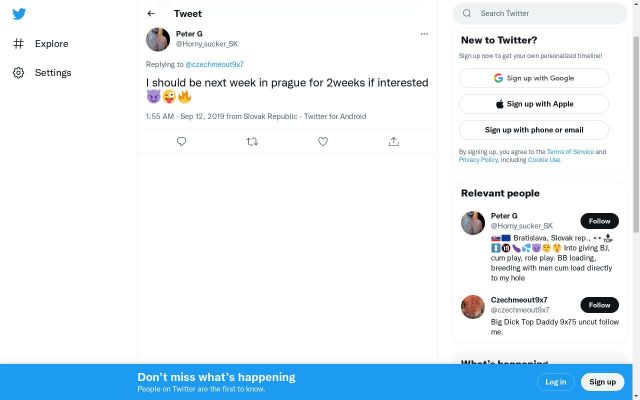
Task: Share the tweet using share icon
Action: pyautogui.click(x=393, y=142)
